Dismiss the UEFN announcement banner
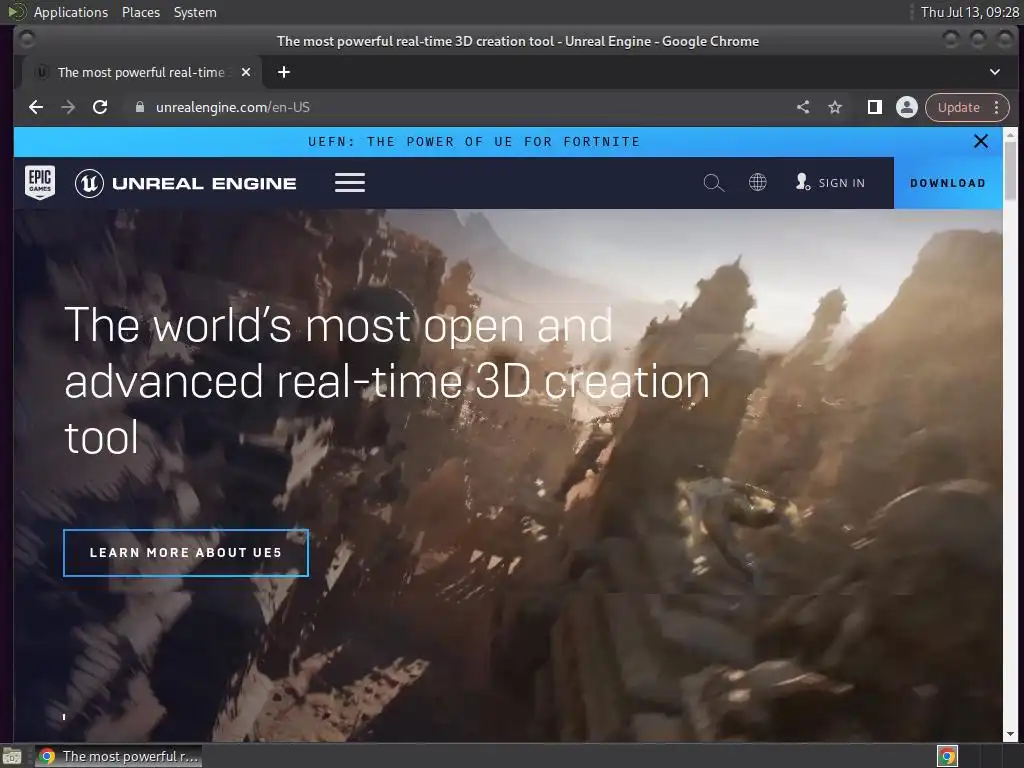 click(x=980, y=141)
